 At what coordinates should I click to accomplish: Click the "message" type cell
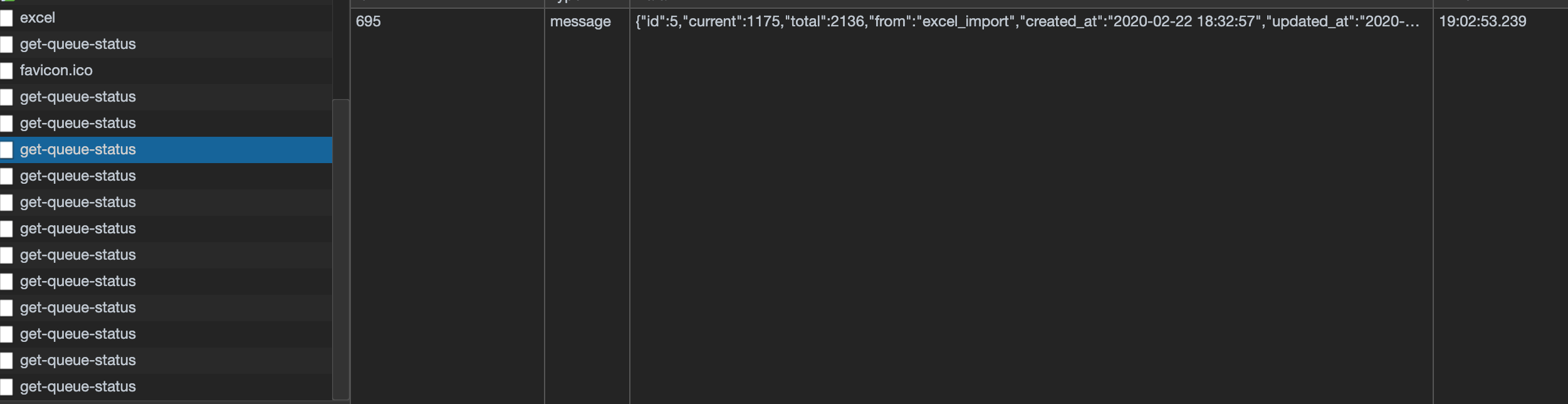[580, 22]
